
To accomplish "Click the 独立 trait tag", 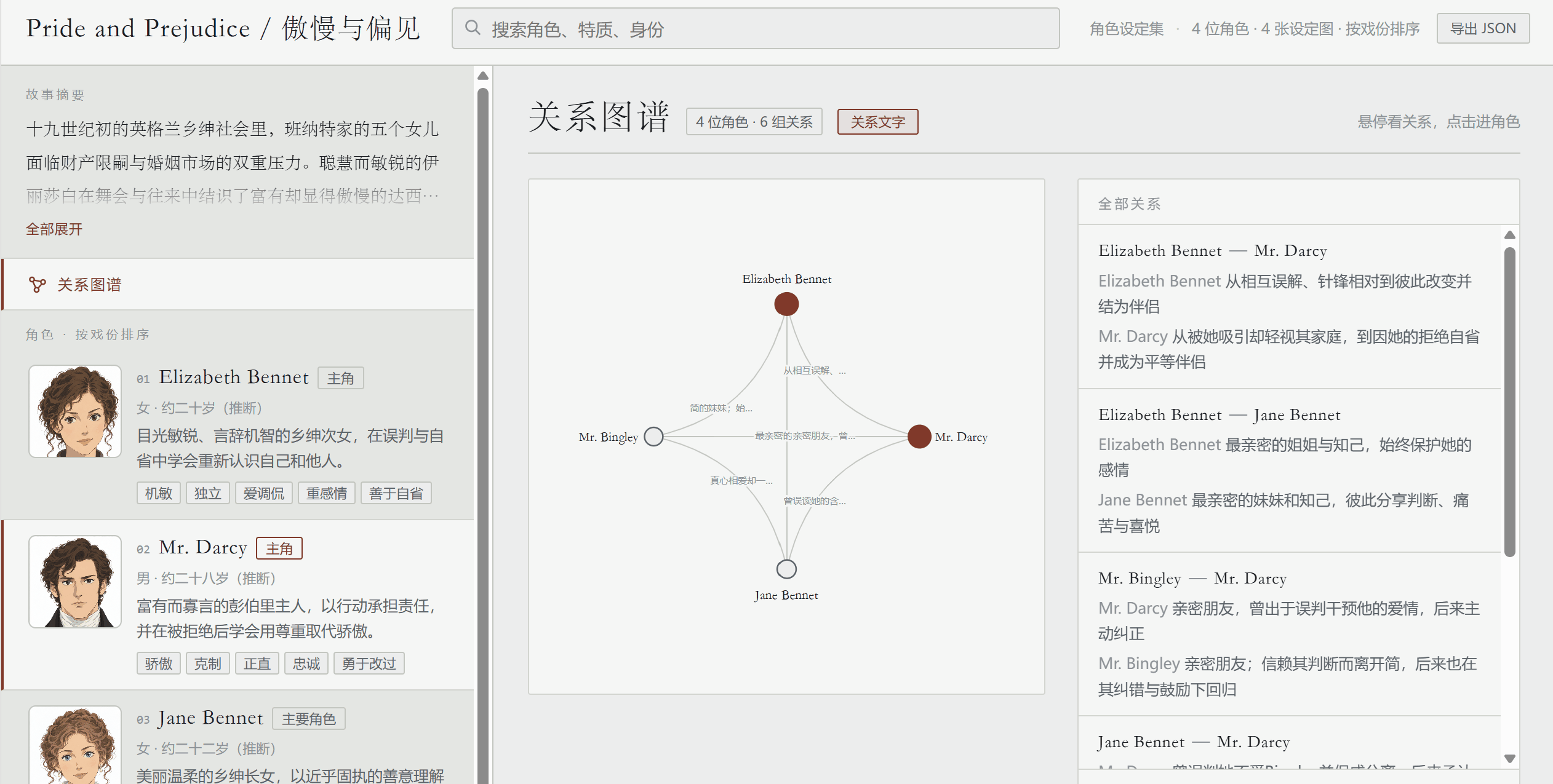I will click(208, 493).
